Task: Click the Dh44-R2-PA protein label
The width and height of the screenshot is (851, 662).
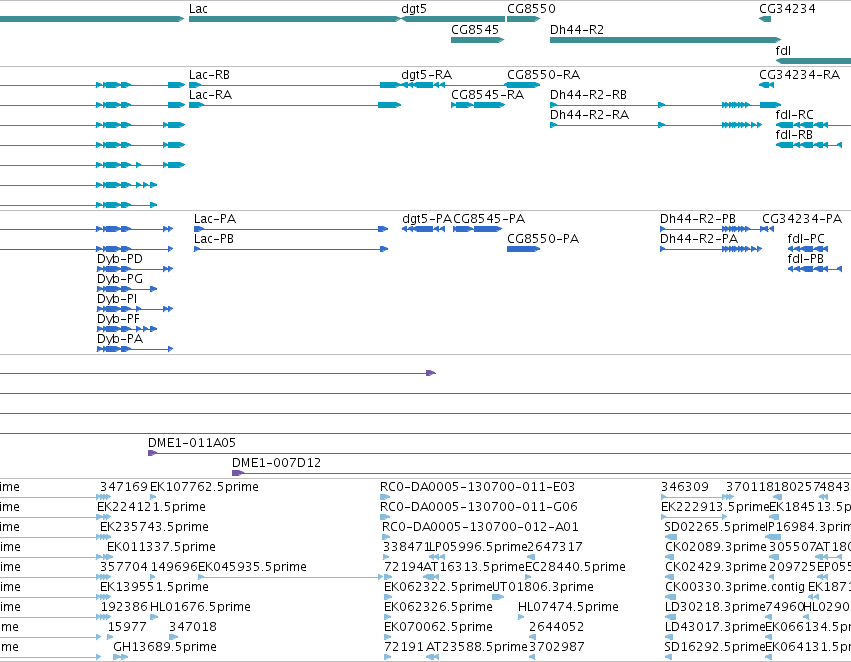Action: pyautogui.click(x=699, y=239)
